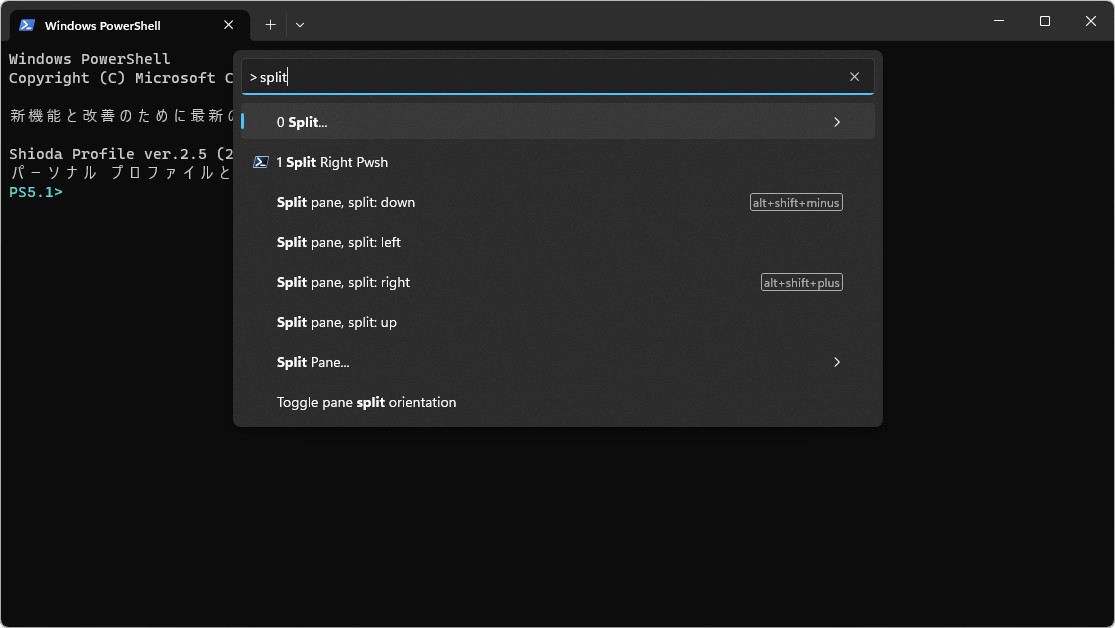Screen dimensions: 1115x628
Task: Click the icon beside '1 Split Right Pwsh'
Action: pyautogui.click(x=261, y=162)
